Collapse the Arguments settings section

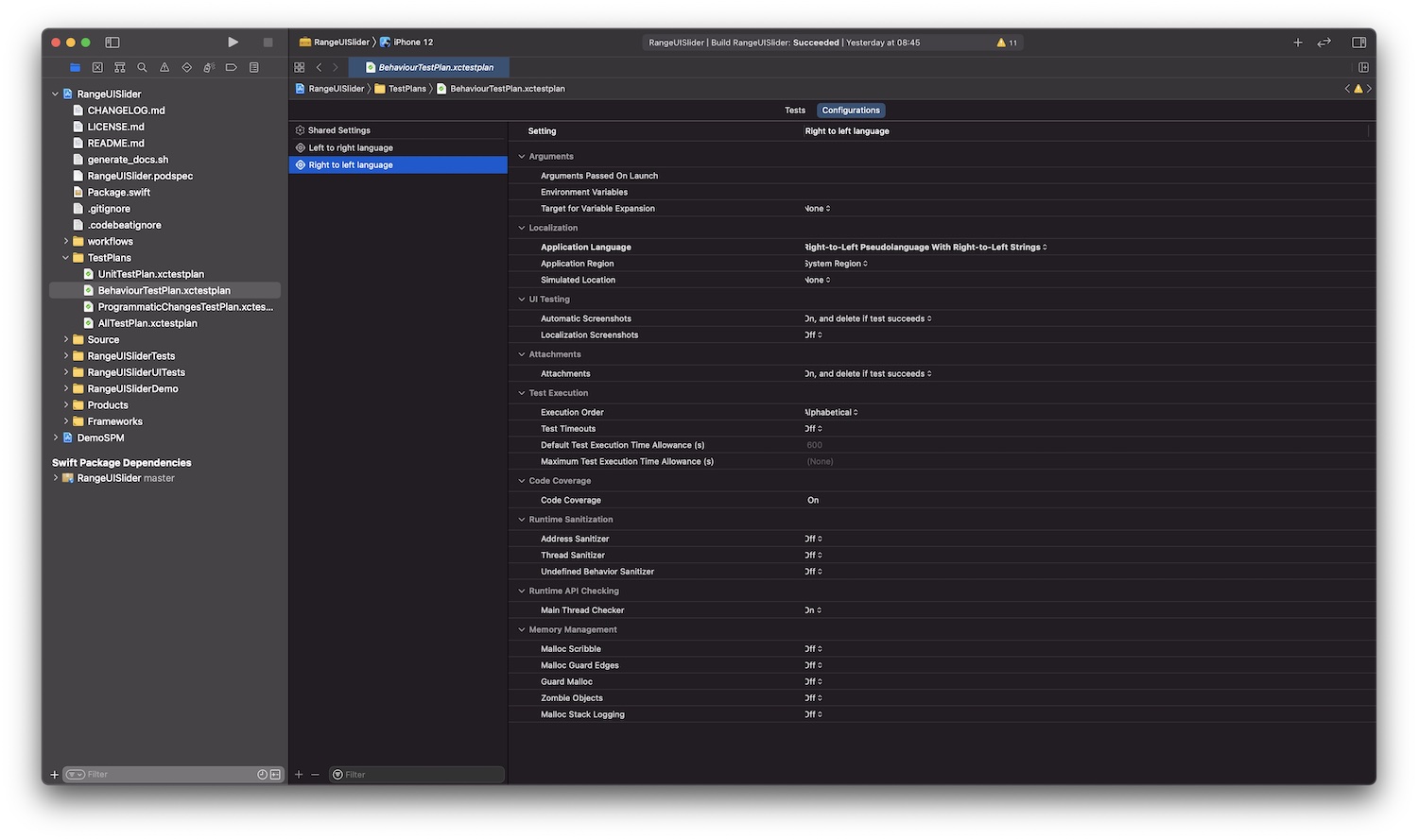tap(521, 157)
